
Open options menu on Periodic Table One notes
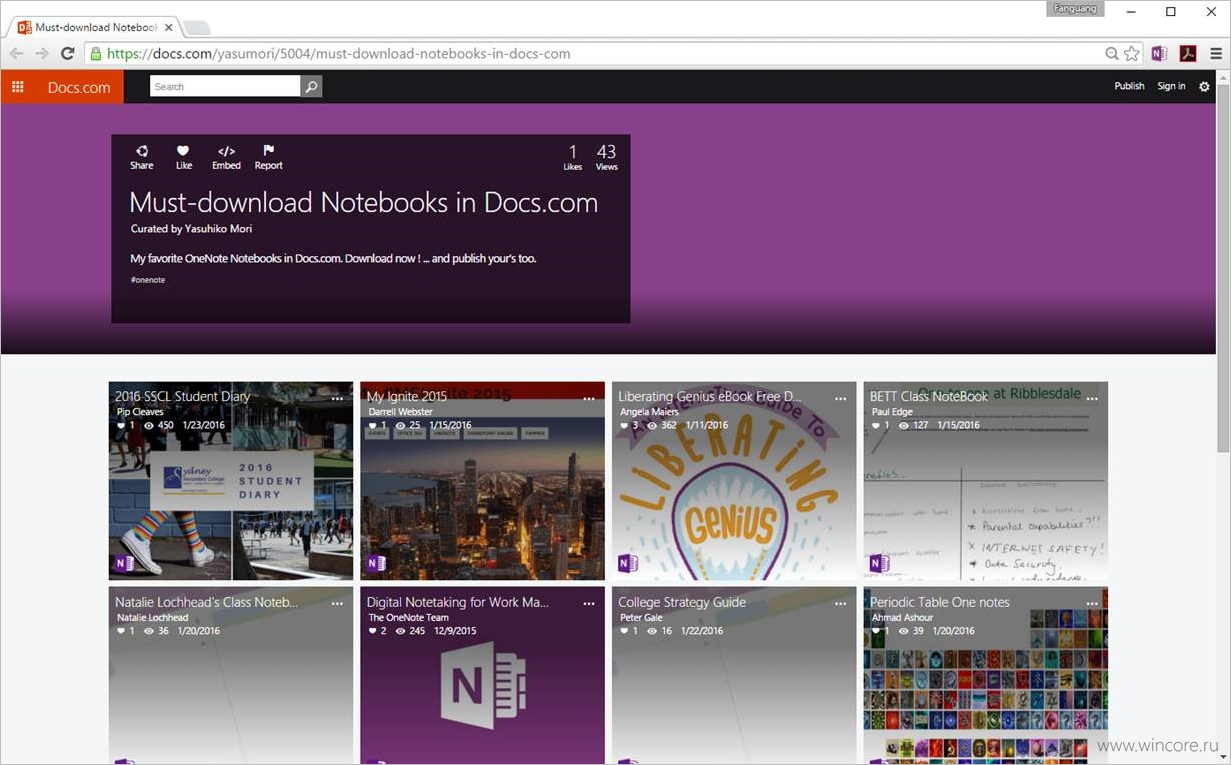[x=1092, y=604]
